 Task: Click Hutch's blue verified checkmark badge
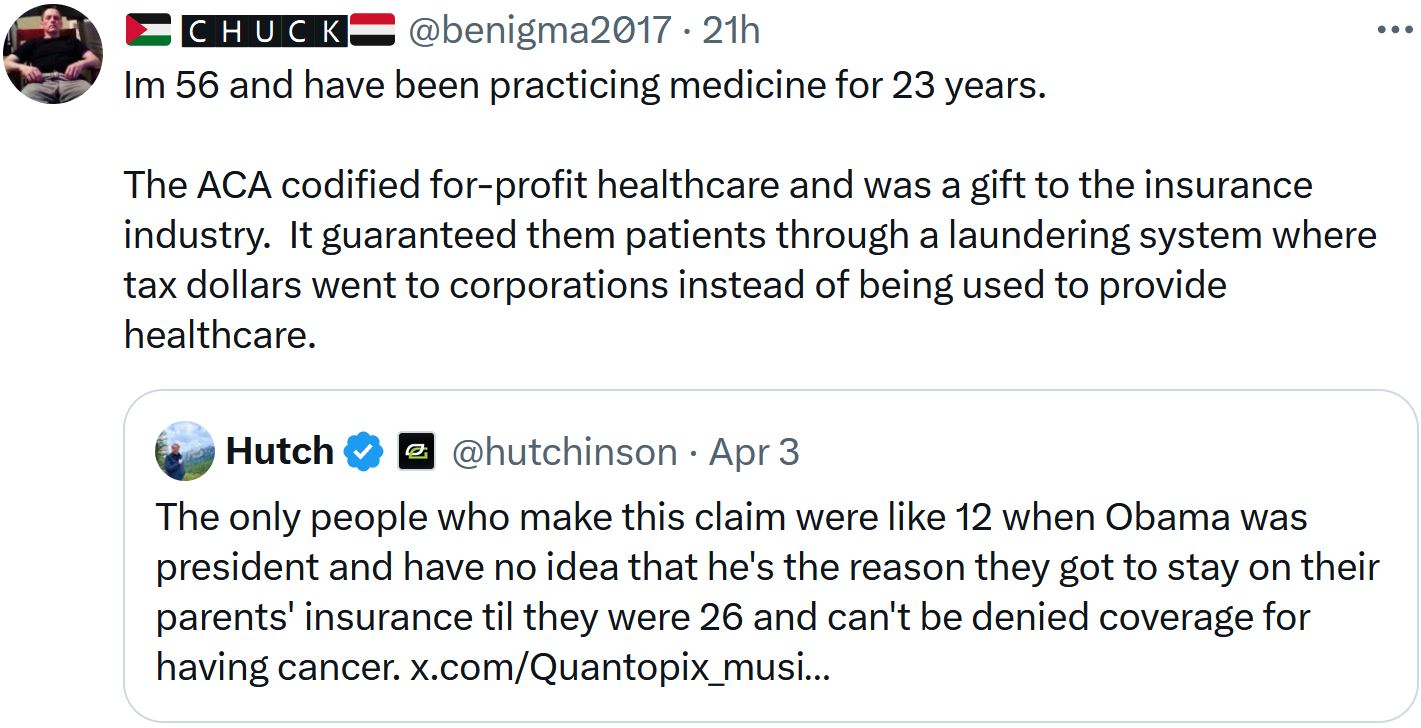tap(364, 452)
